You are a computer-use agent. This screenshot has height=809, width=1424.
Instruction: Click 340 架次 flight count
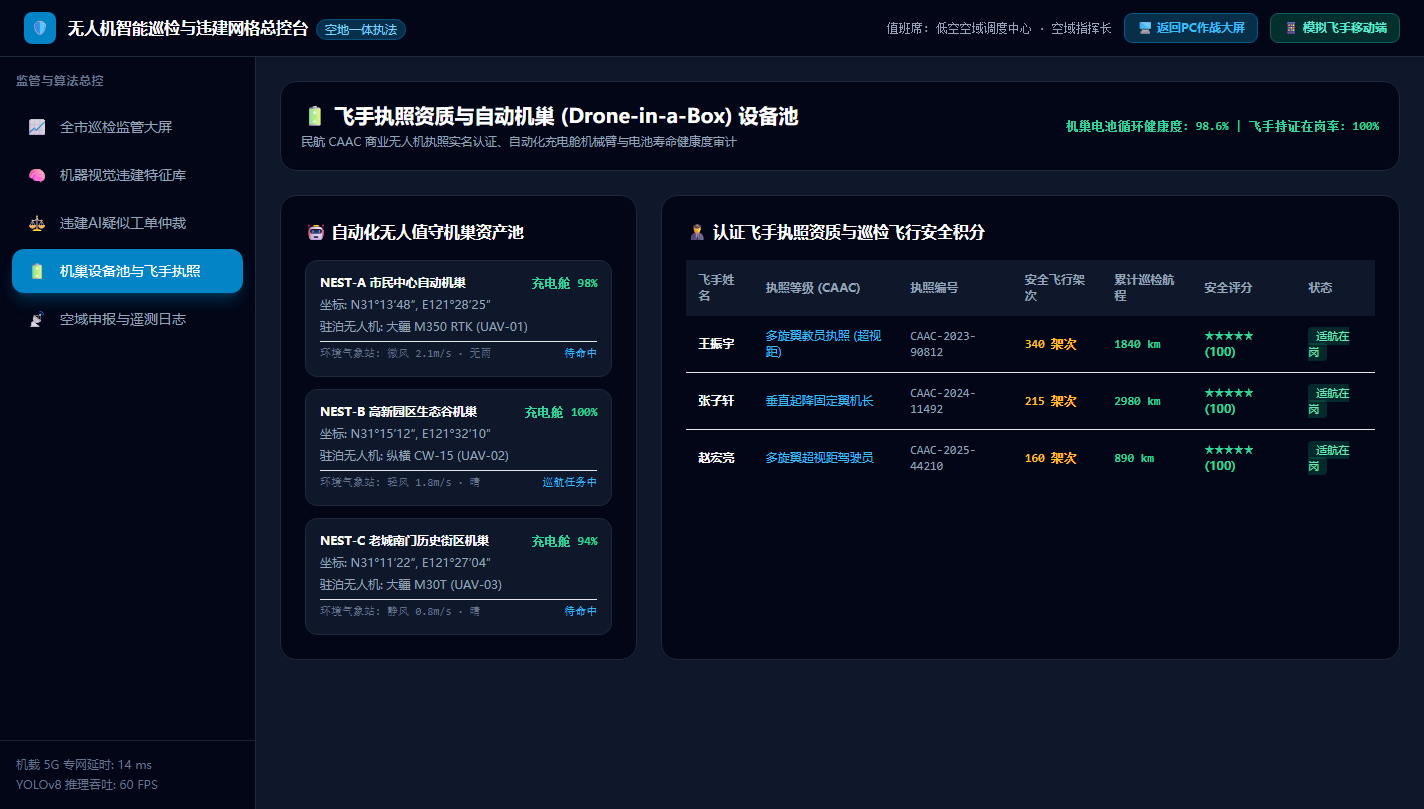coord(1050,344)
